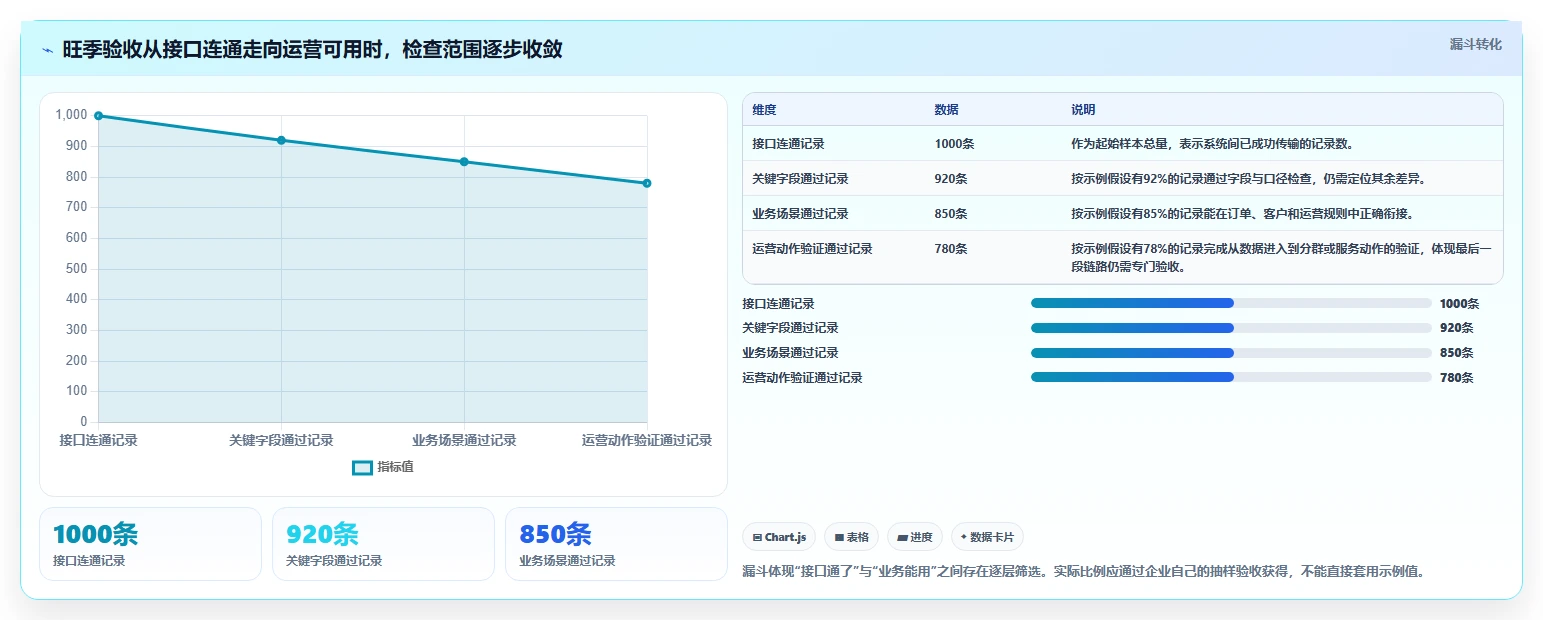Click the lightning icon beside the title

(47, 50)
